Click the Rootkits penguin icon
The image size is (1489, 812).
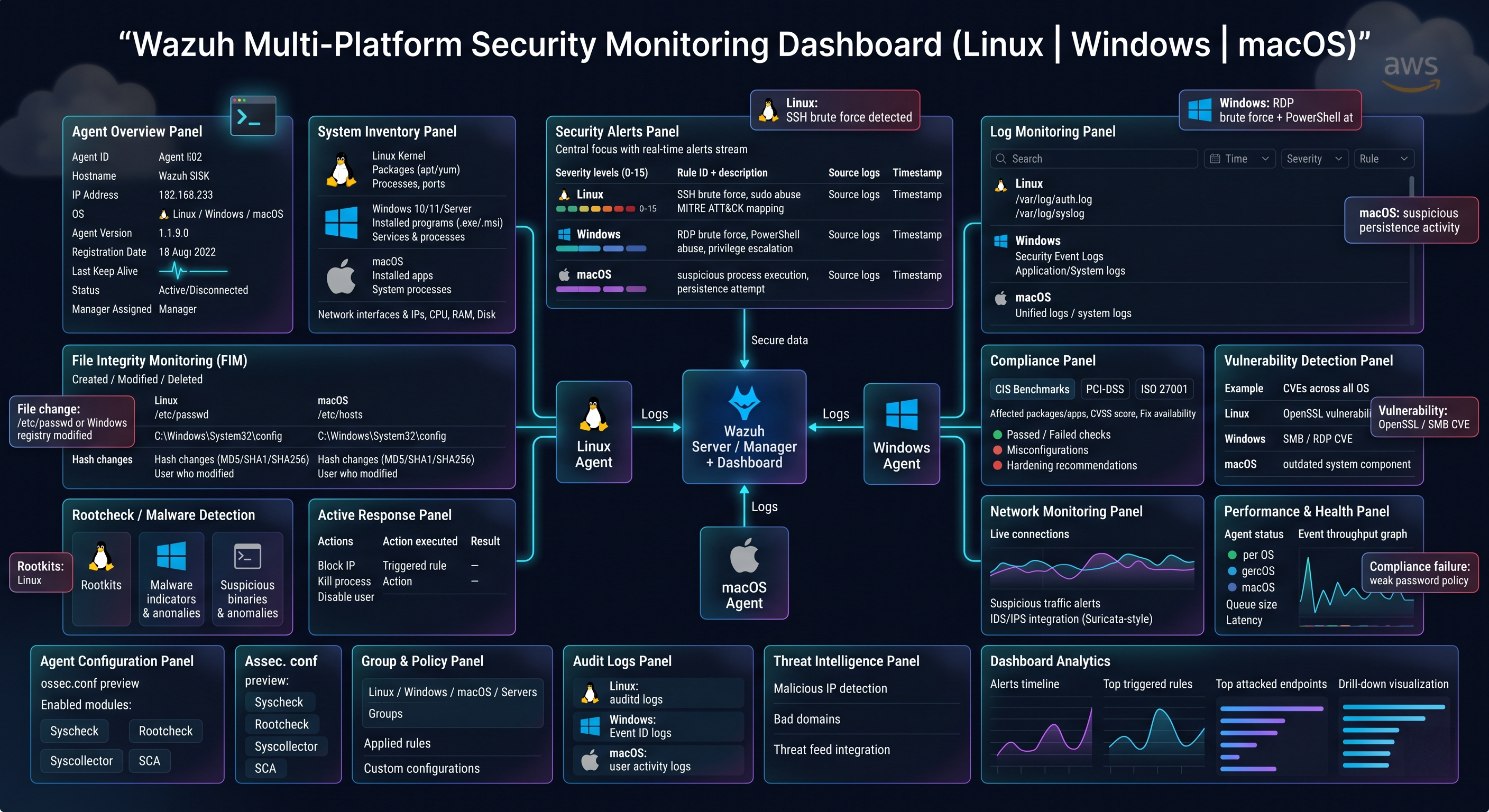click(x=101, y=556)
